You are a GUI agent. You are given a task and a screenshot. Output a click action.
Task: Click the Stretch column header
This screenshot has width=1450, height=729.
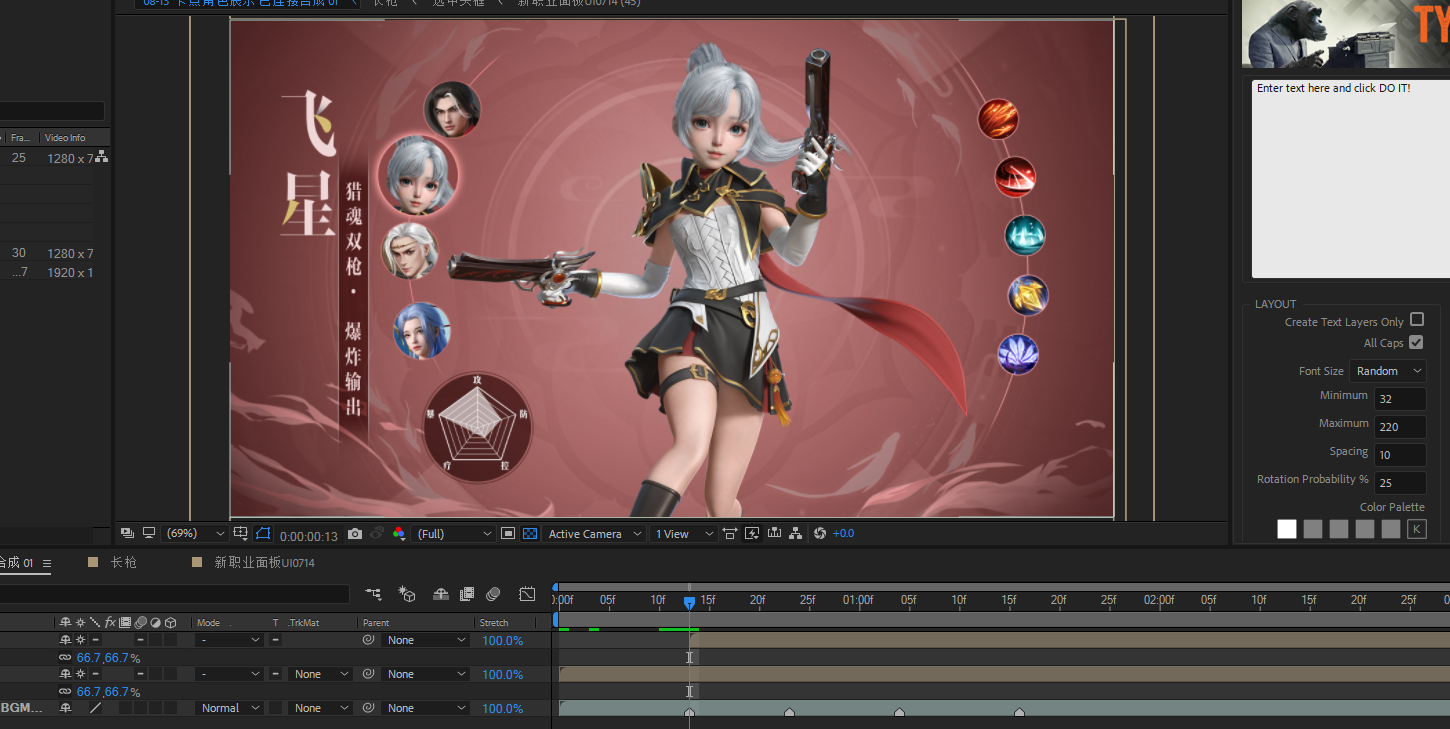[x=494, y=623]
